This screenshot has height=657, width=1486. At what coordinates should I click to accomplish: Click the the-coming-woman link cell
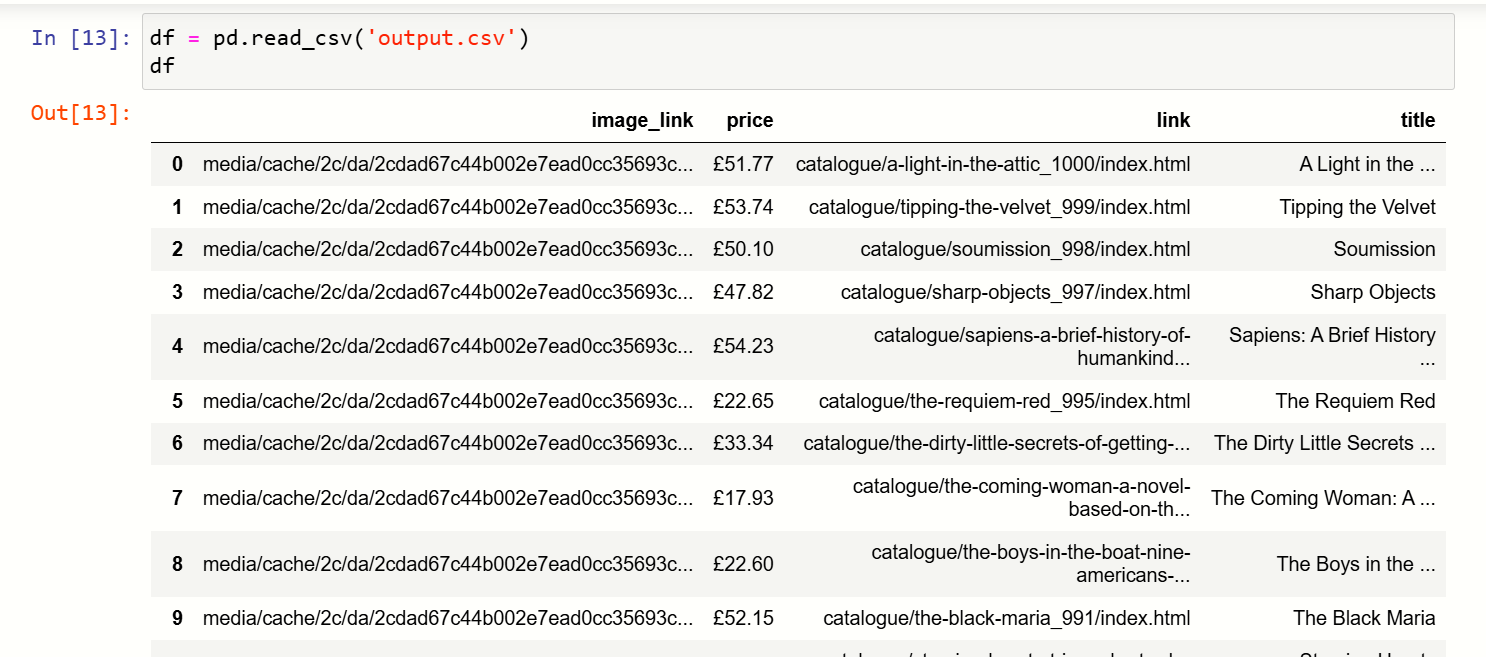click(x=1022, y=497)
